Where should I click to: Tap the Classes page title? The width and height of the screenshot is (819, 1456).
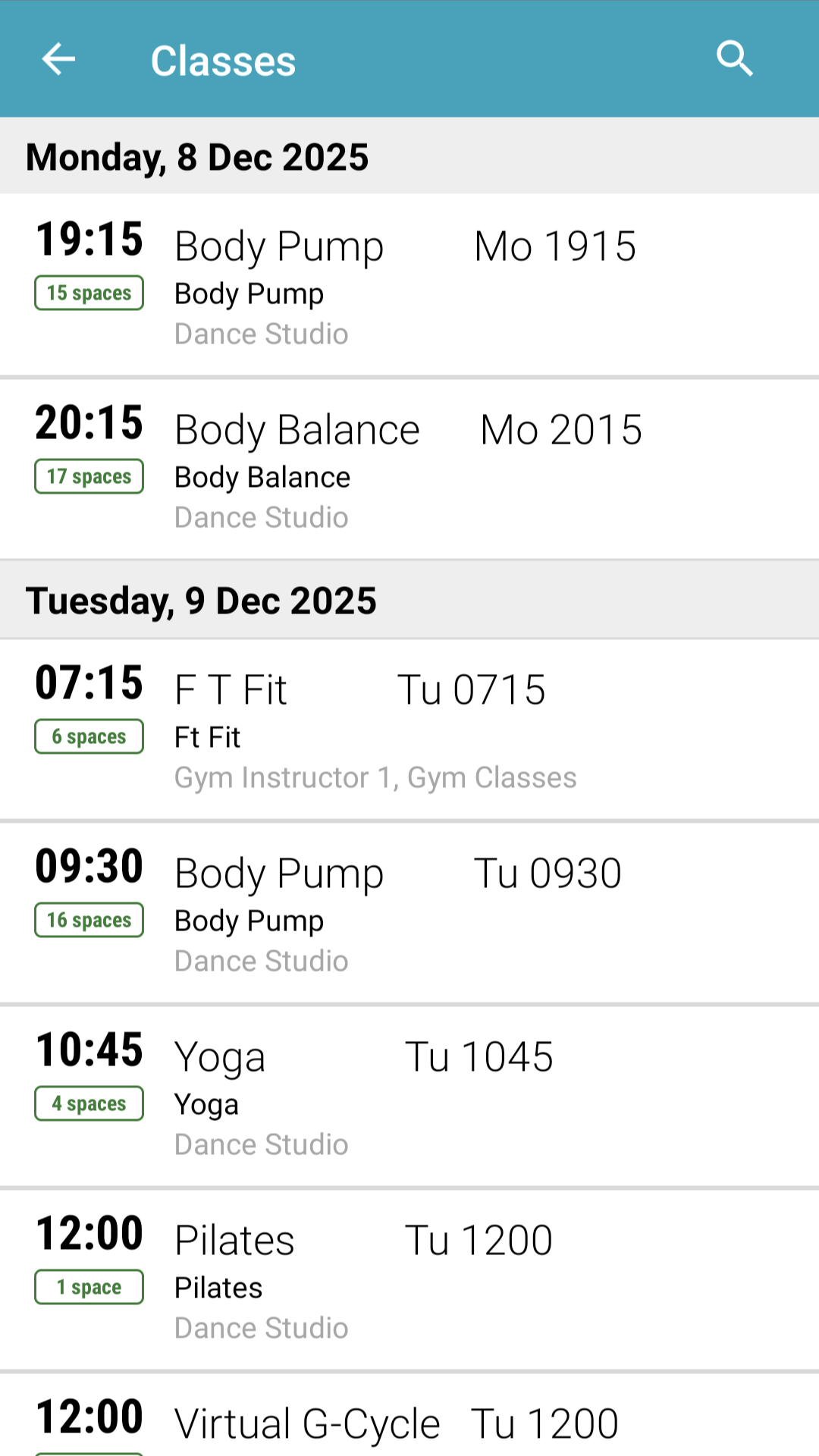click(x=223, y=61)
